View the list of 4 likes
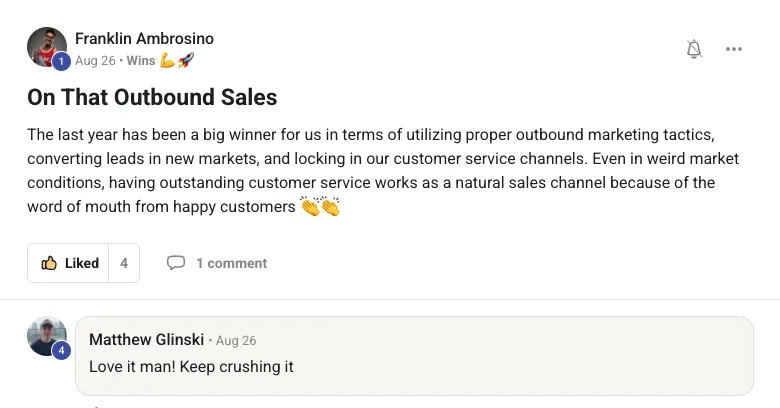Viewport: 780px width, 408px height. [x=124, y=263]
